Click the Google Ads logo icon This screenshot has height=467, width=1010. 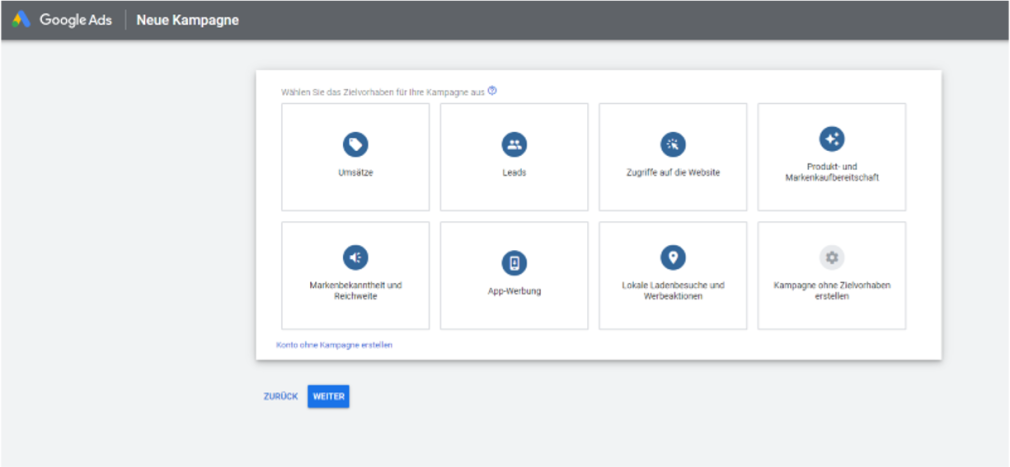[x=21, y=20]
